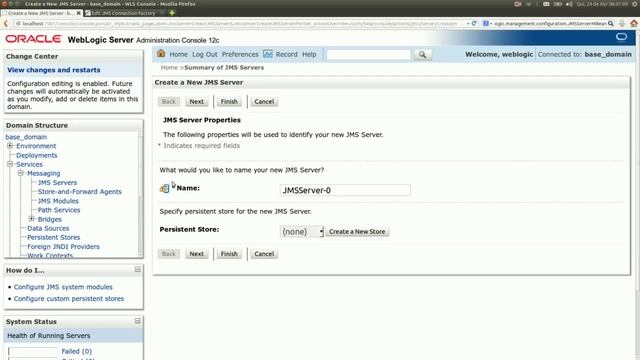Screen dimensions: 640x360
Task: Select Deployments in the tree
Action: click(37, 155)
